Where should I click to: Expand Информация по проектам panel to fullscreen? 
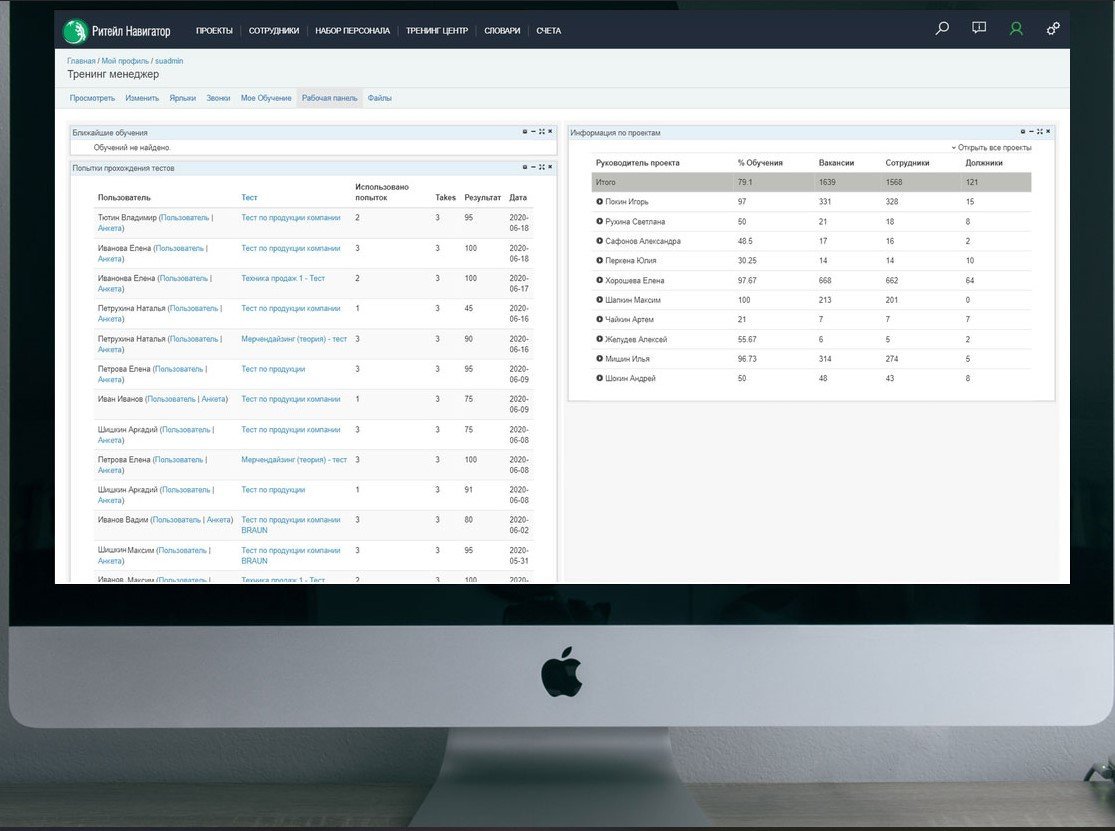click(1040, 132)
